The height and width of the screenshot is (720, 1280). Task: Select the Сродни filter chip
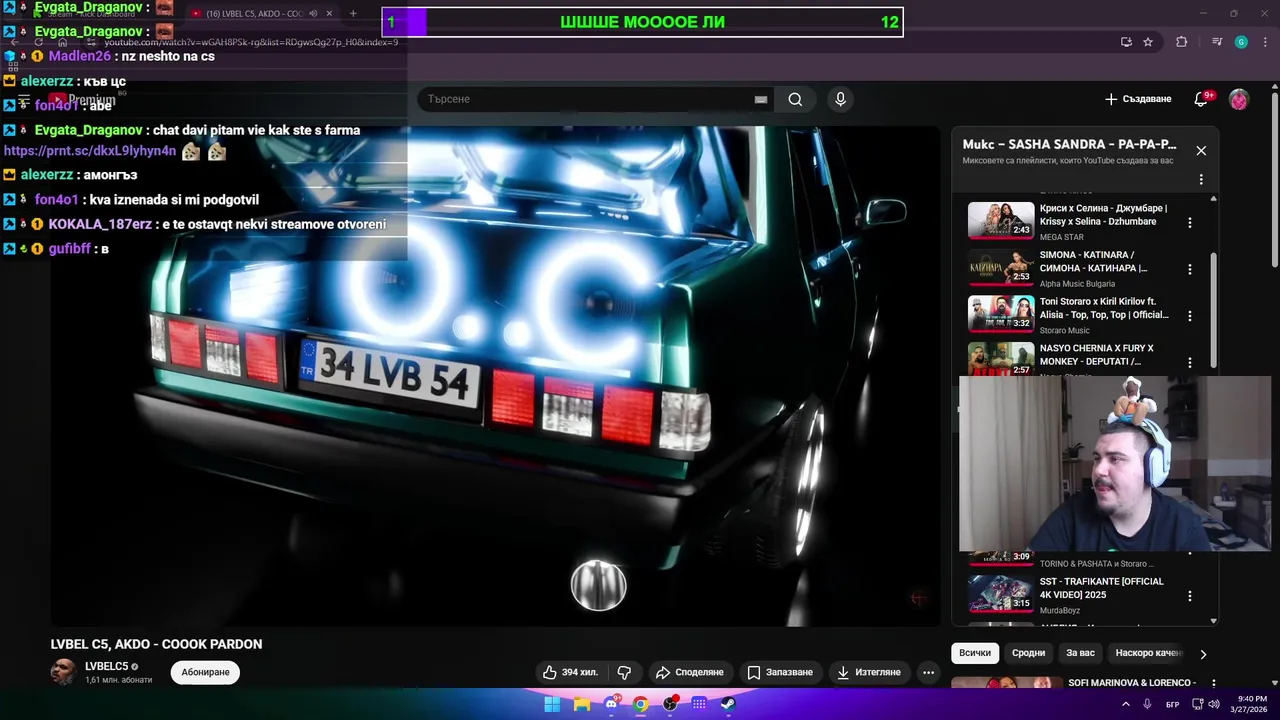(1028, 653)
